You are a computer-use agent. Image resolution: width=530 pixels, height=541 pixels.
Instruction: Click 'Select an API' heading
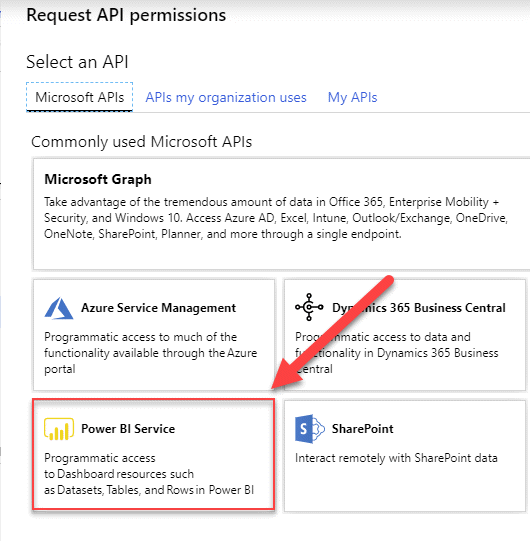coord(77,62)
